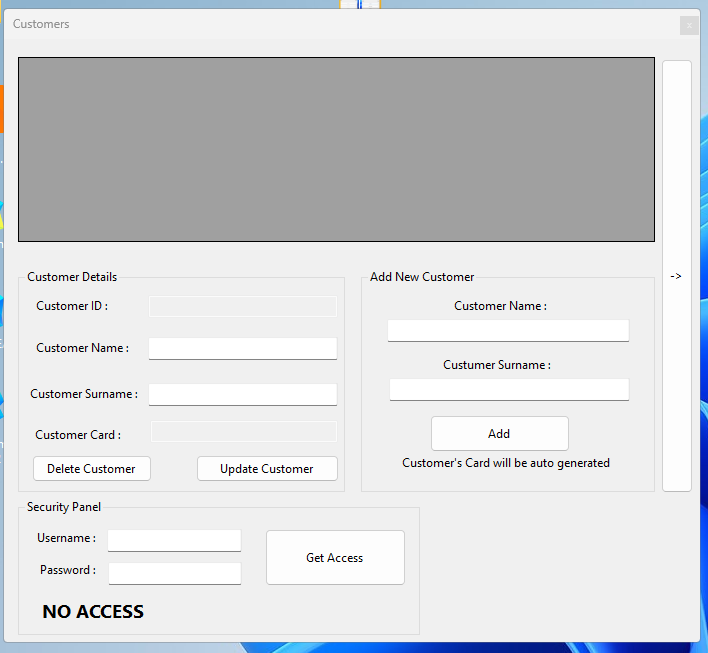Focus Customer Surname field in Customer Details
This screenshot has height=653, width=708.
tap(243, 395)
